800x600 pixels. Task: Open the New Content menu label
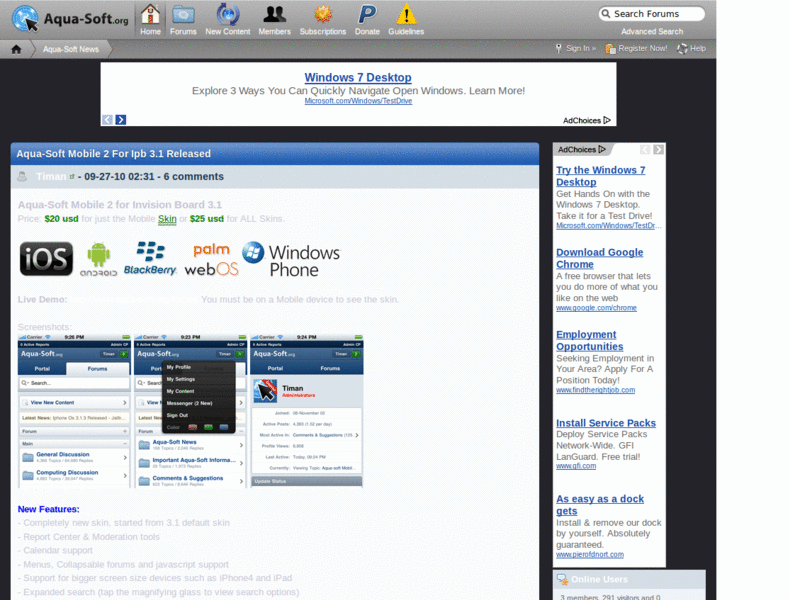tap(228, 32)
